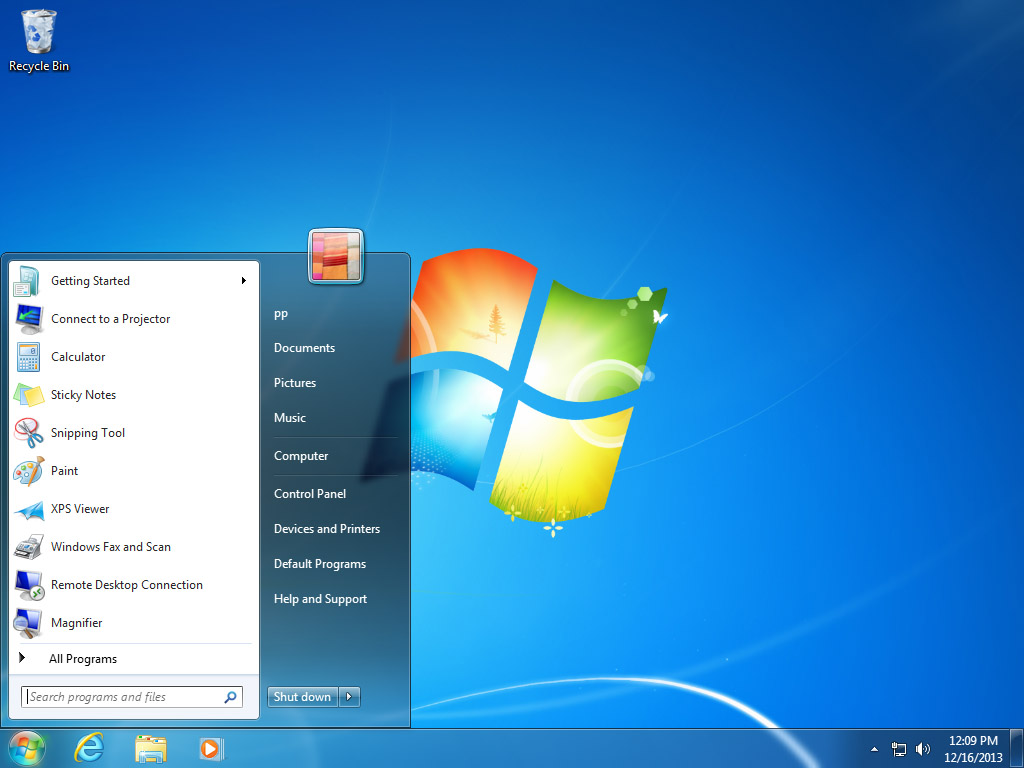The height and width of the screenshot is (768, 1024).
Task: Click the volume speaker icon in system tray
Action: click(920, 748)
